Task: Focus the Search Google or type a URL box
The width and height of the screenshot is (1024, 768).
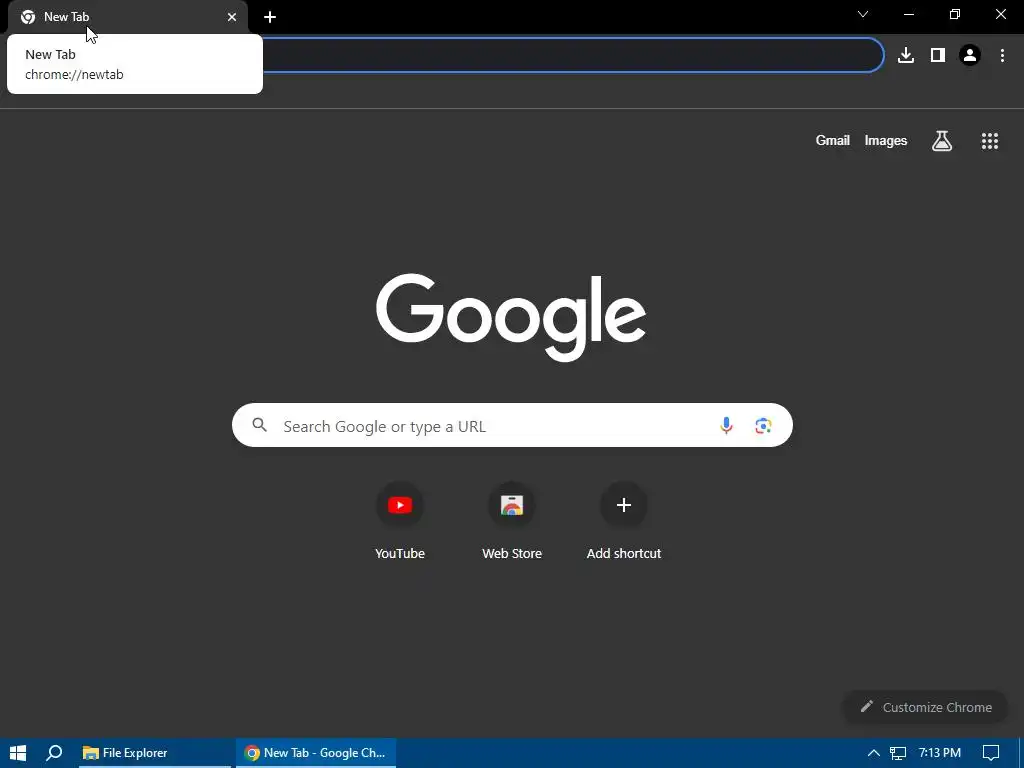Action: click(x=512, y=425)
